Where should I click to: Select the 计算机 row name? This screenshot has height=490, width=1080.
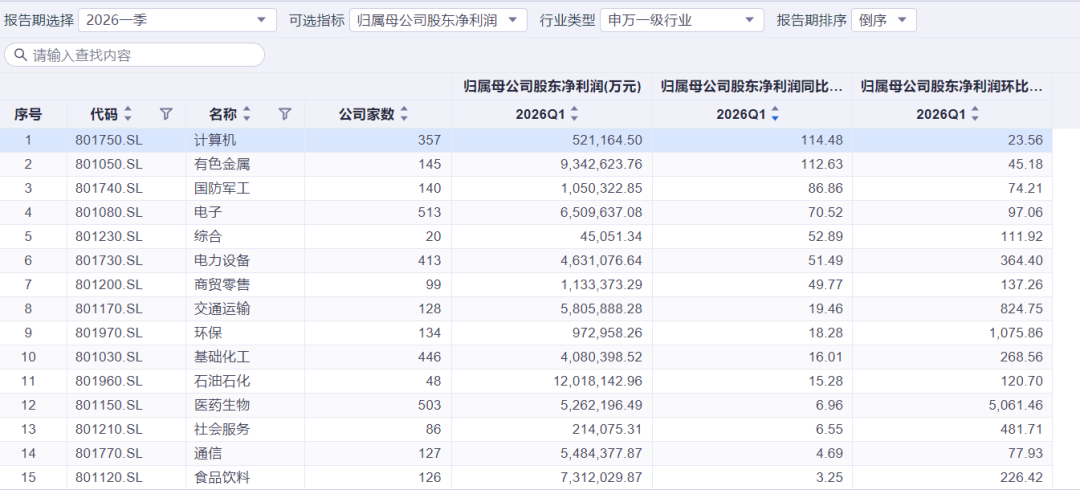[216, 141]
